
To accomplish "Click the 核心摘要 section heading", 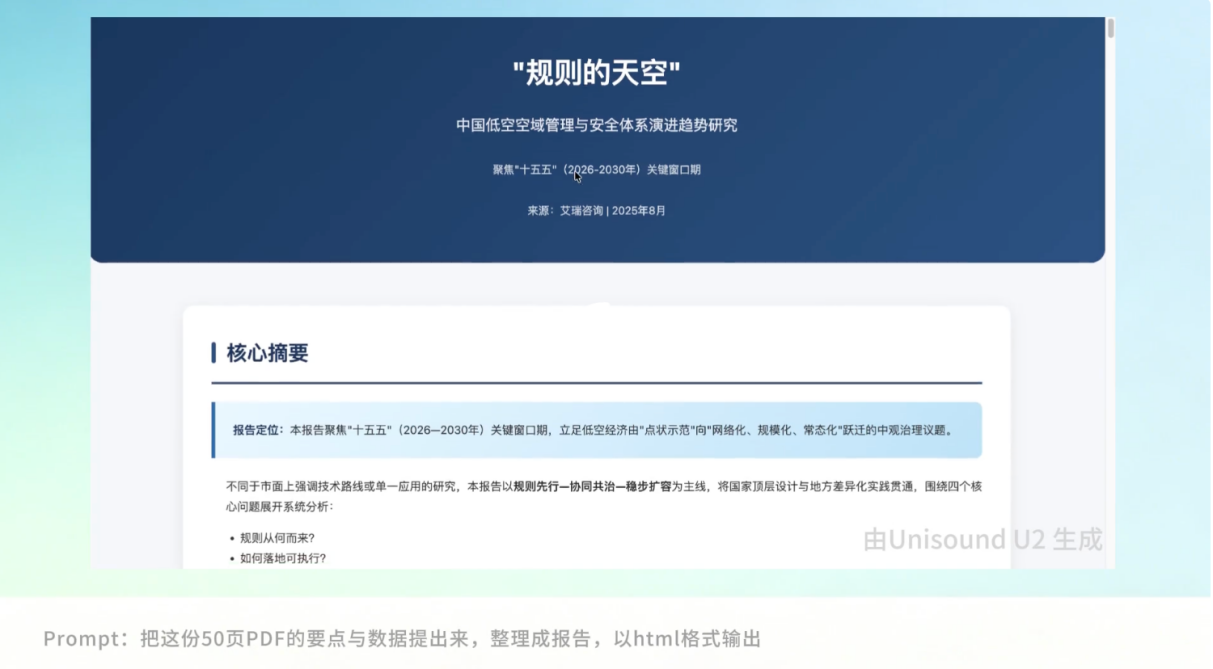I will point(267,353).
